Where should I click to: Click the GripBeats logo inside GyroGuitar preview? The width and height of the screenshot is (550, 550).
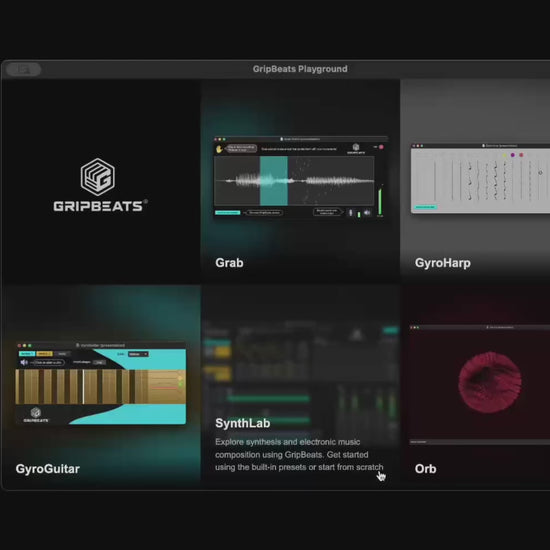[36, 415]
